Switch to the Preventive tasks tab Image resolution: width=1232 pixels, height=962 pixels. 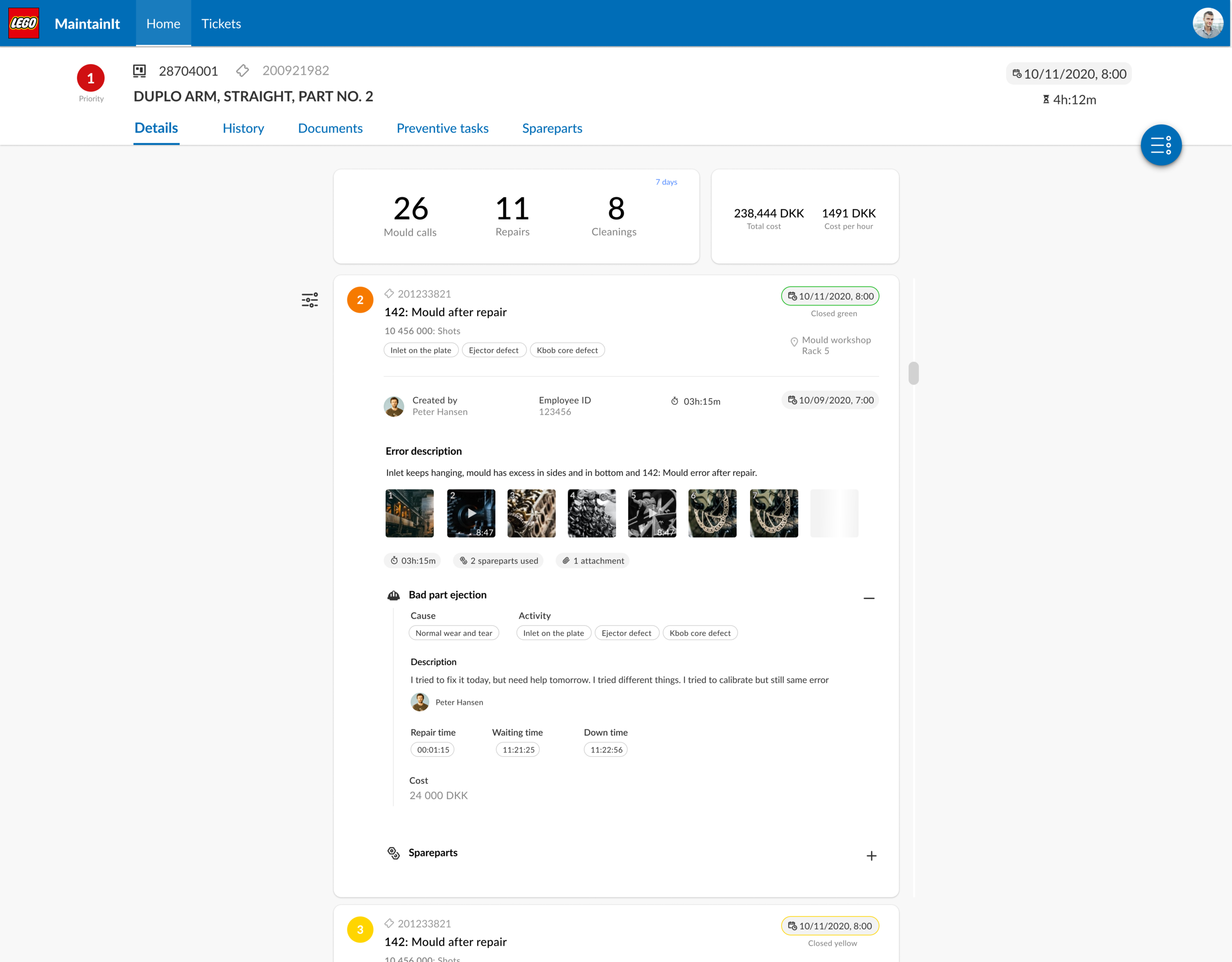point(442,128)
